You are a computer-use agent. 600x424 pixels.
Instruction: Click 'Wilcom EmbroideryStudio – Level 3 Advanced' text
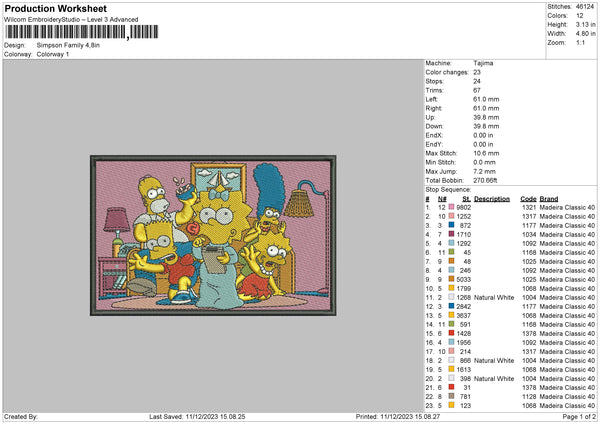coord(71,20)
